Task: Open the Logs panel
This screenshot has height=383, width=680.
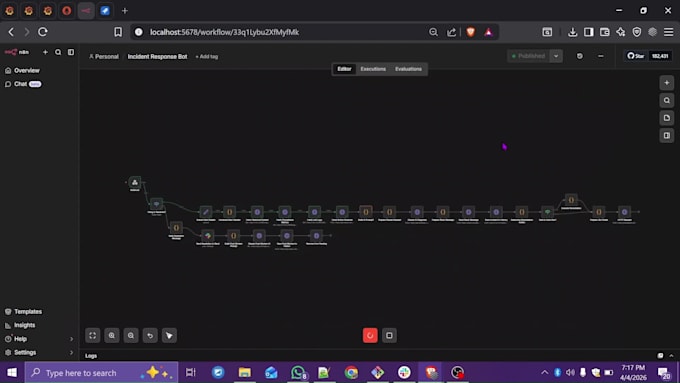Action: click(91, 356)
